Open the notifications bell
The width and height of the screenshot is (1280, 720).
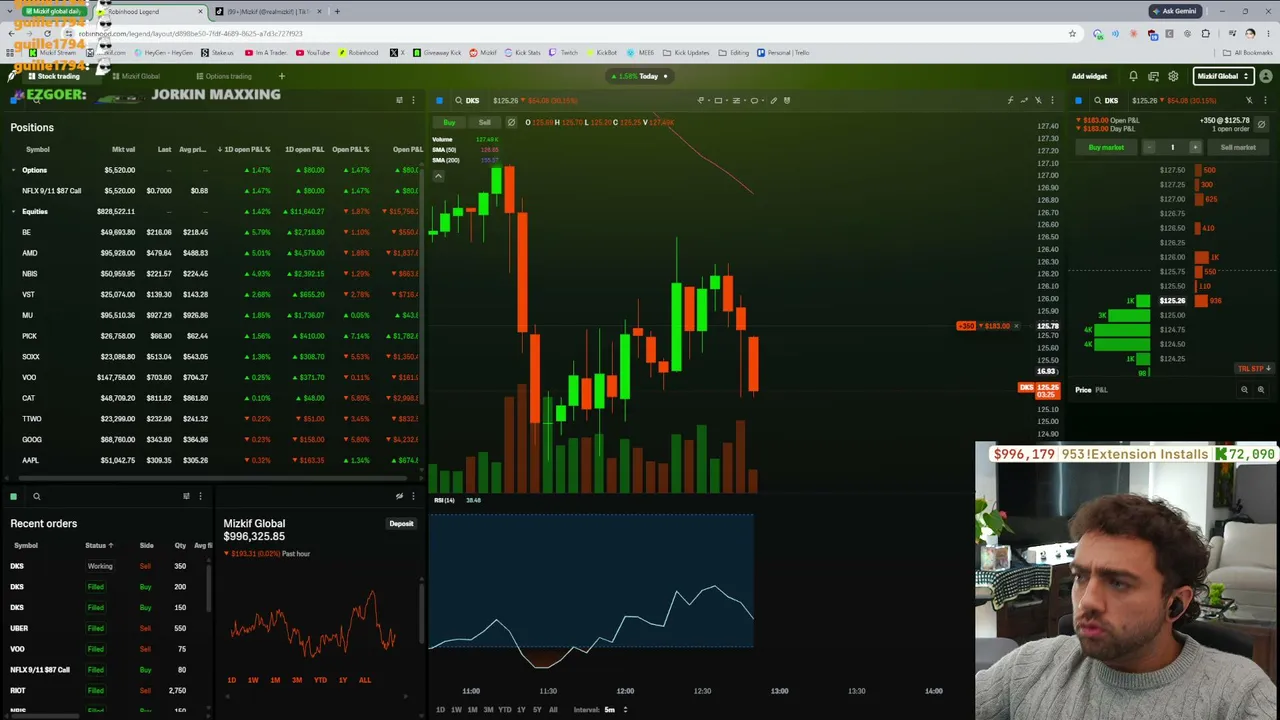pyautogui.click(x=1133, y=76)
